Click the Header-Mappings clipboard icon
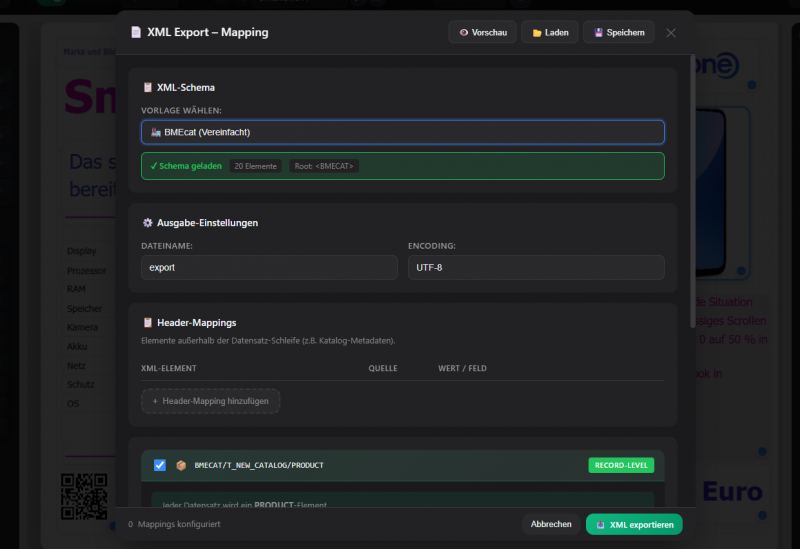The height and width of the screenshot is (549, 800). pyautogui.click(x=148, y=322)
